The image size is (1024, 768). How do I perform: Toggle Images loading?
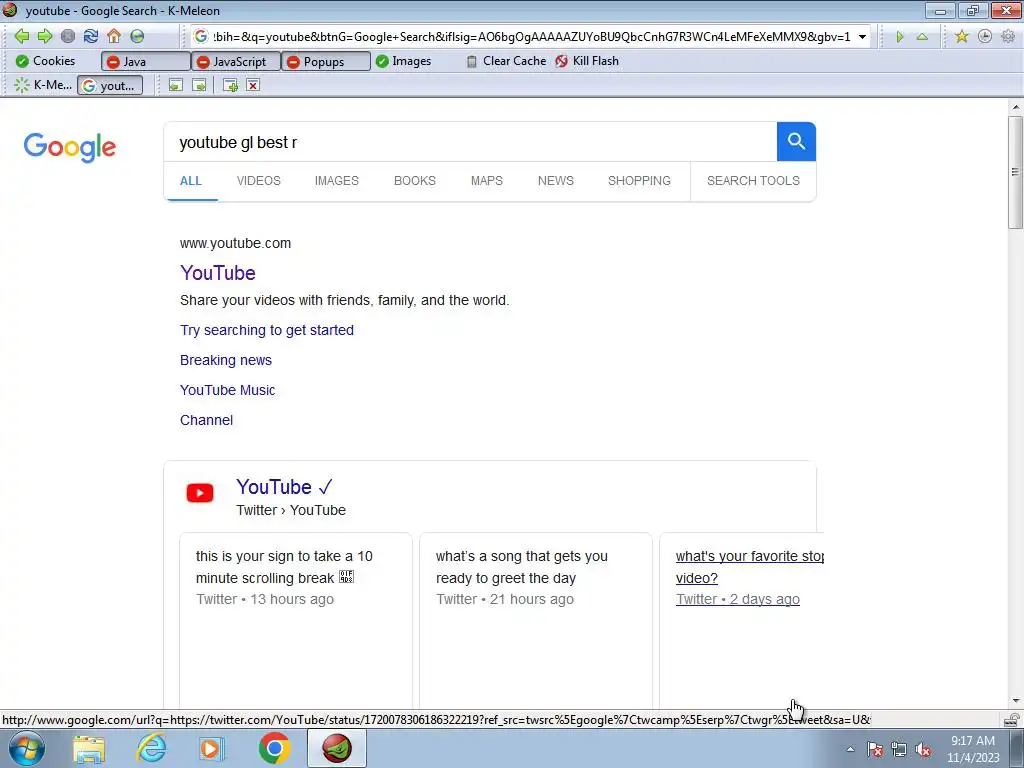pyautogui.click(x=404, y=61)
